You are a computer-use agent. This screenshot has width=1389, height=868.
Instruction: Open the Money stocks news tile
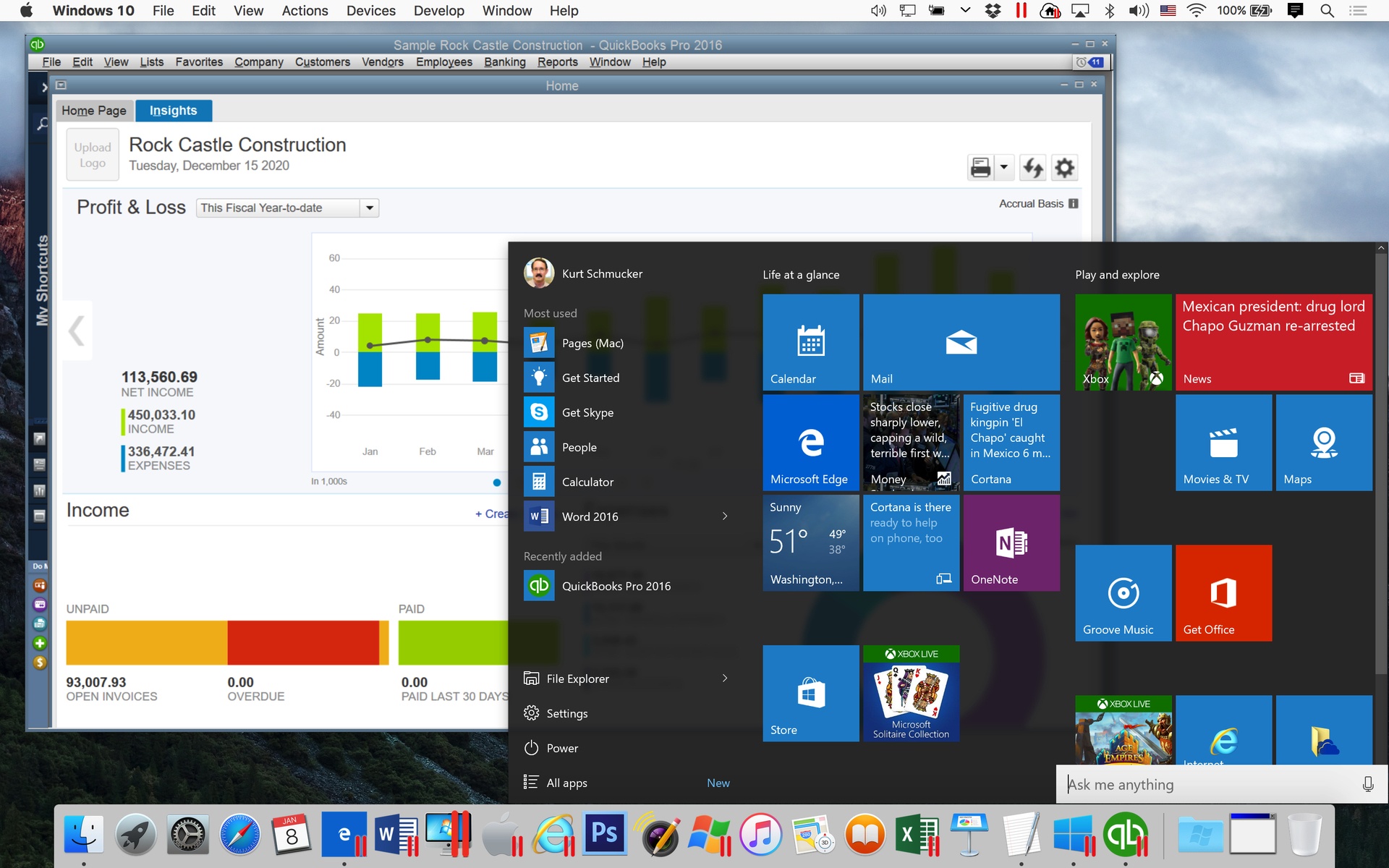pyautogui.click(x=912, y=443)
